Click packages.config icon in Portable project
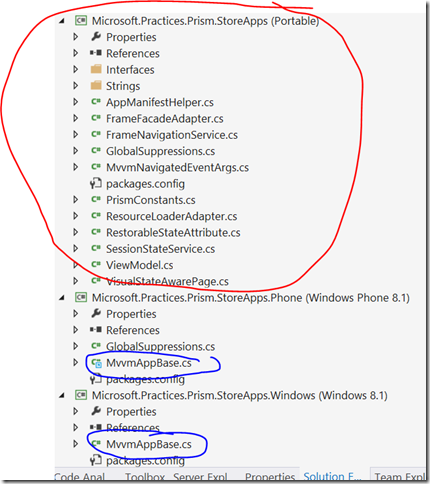Screen dimensions: 430x484 96,183
